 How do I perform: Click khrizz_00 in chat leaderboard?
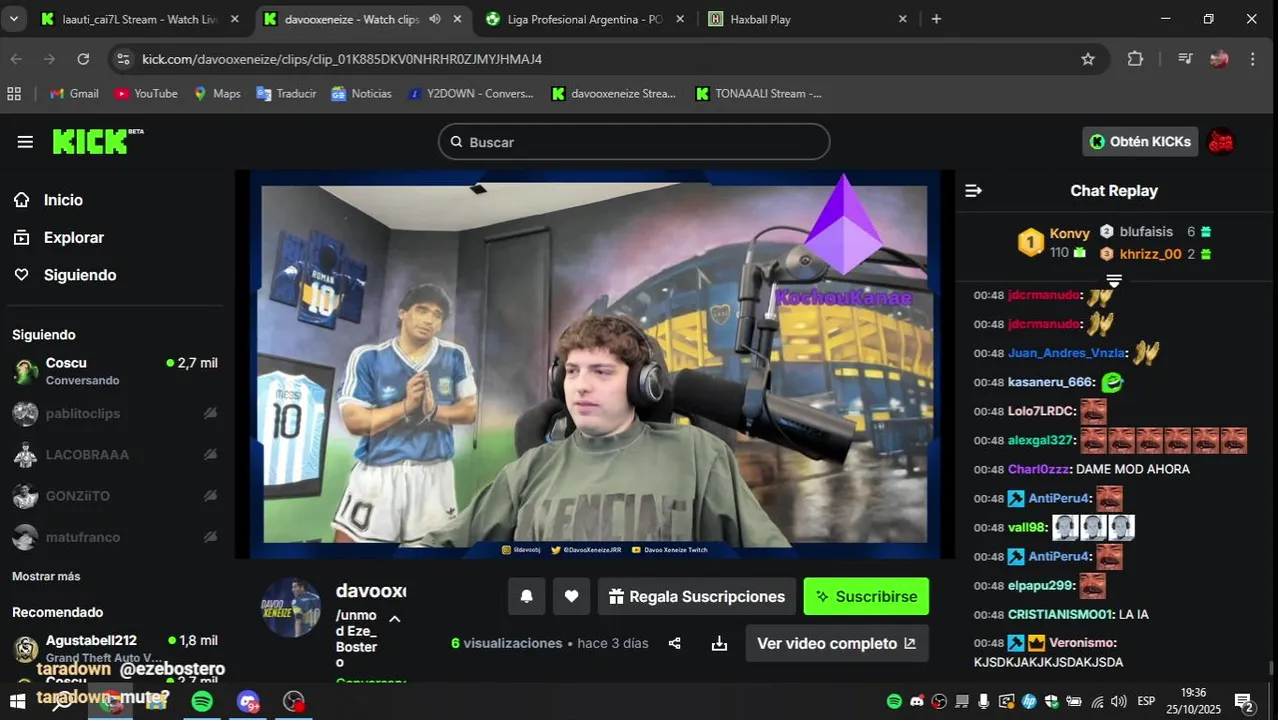[1150, 254]
